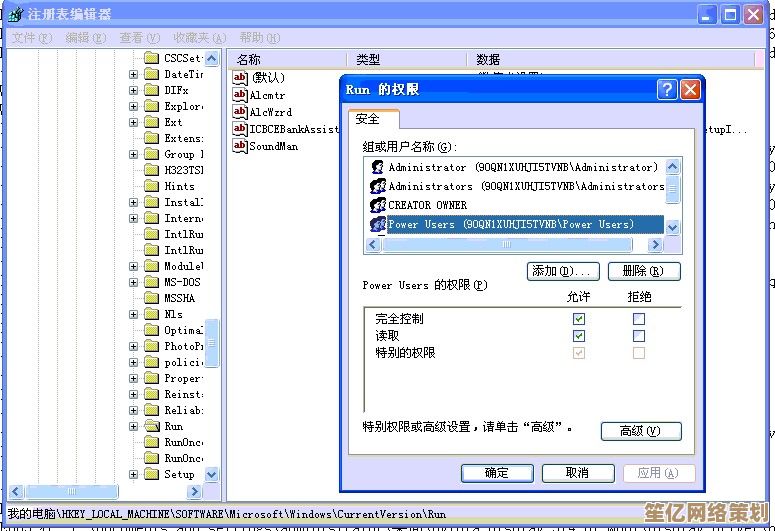
Task: Click the Add button (添加)
Action: tap(563, 271)
